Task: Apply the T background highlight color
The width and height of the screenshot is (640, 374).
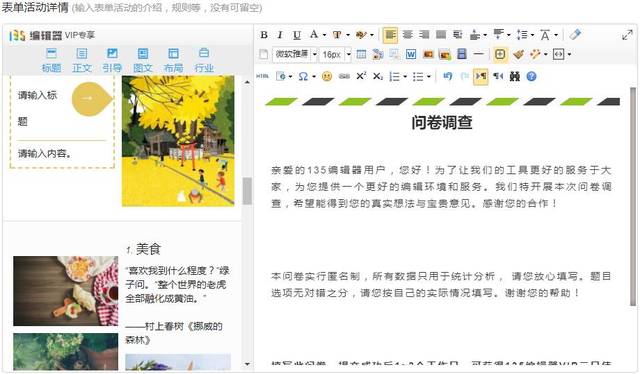Action: coord(337,35)
